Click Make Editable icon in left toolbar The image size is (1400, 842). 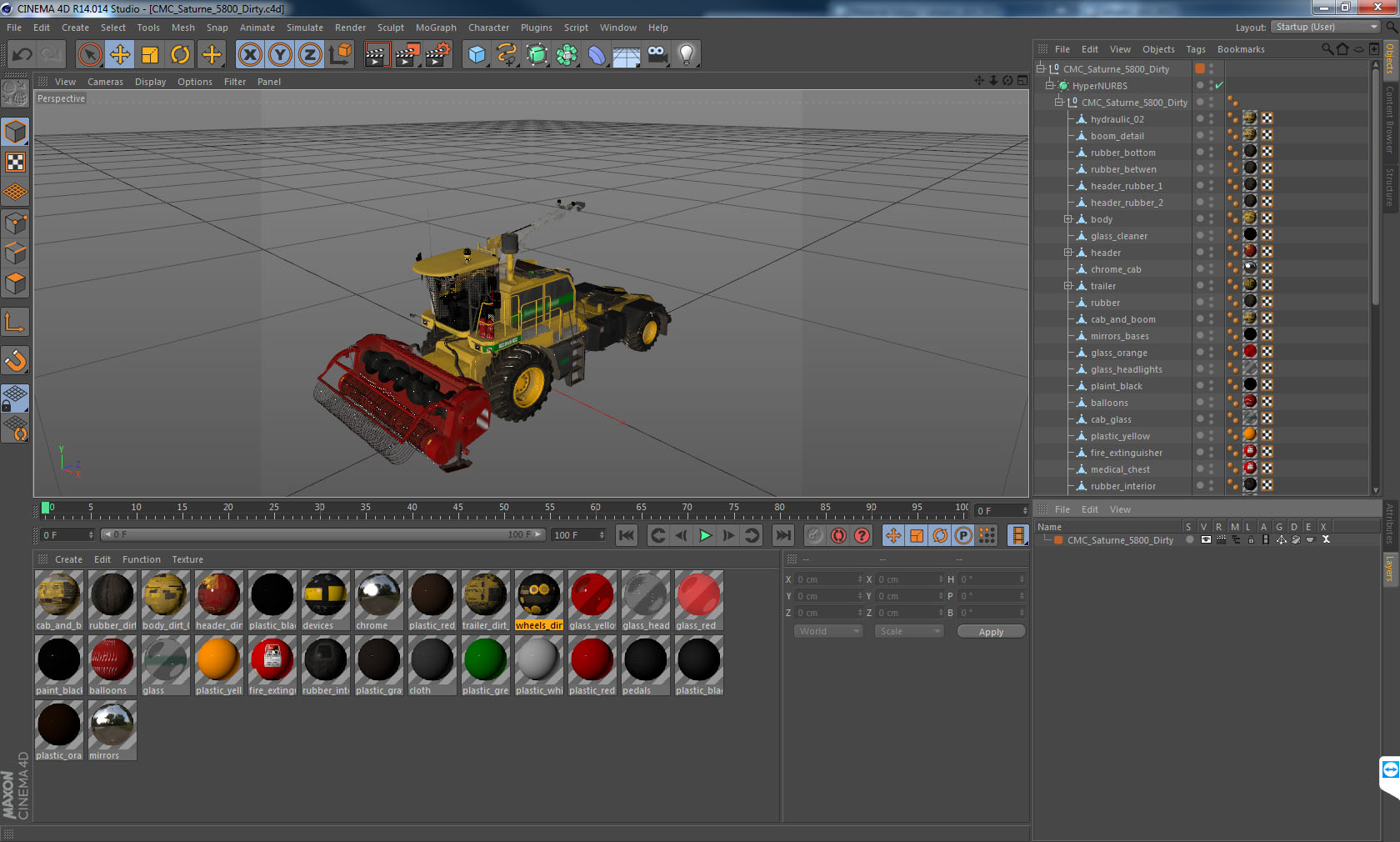15,93
